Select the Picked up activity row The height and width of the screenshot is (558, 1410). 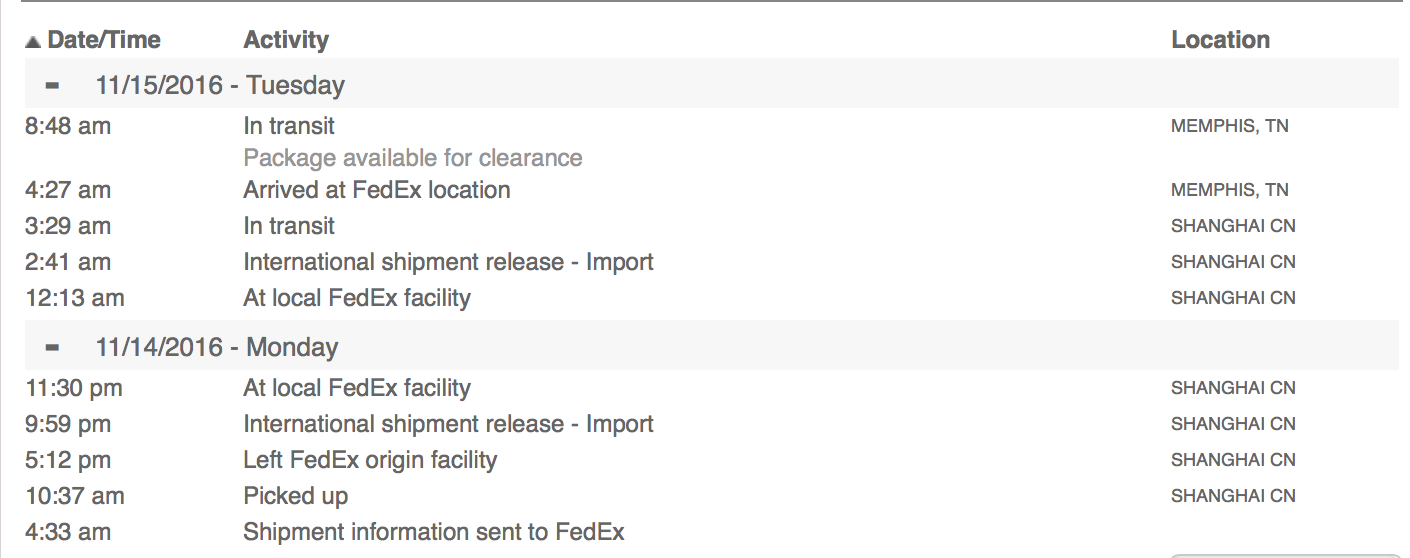point(295,496)
